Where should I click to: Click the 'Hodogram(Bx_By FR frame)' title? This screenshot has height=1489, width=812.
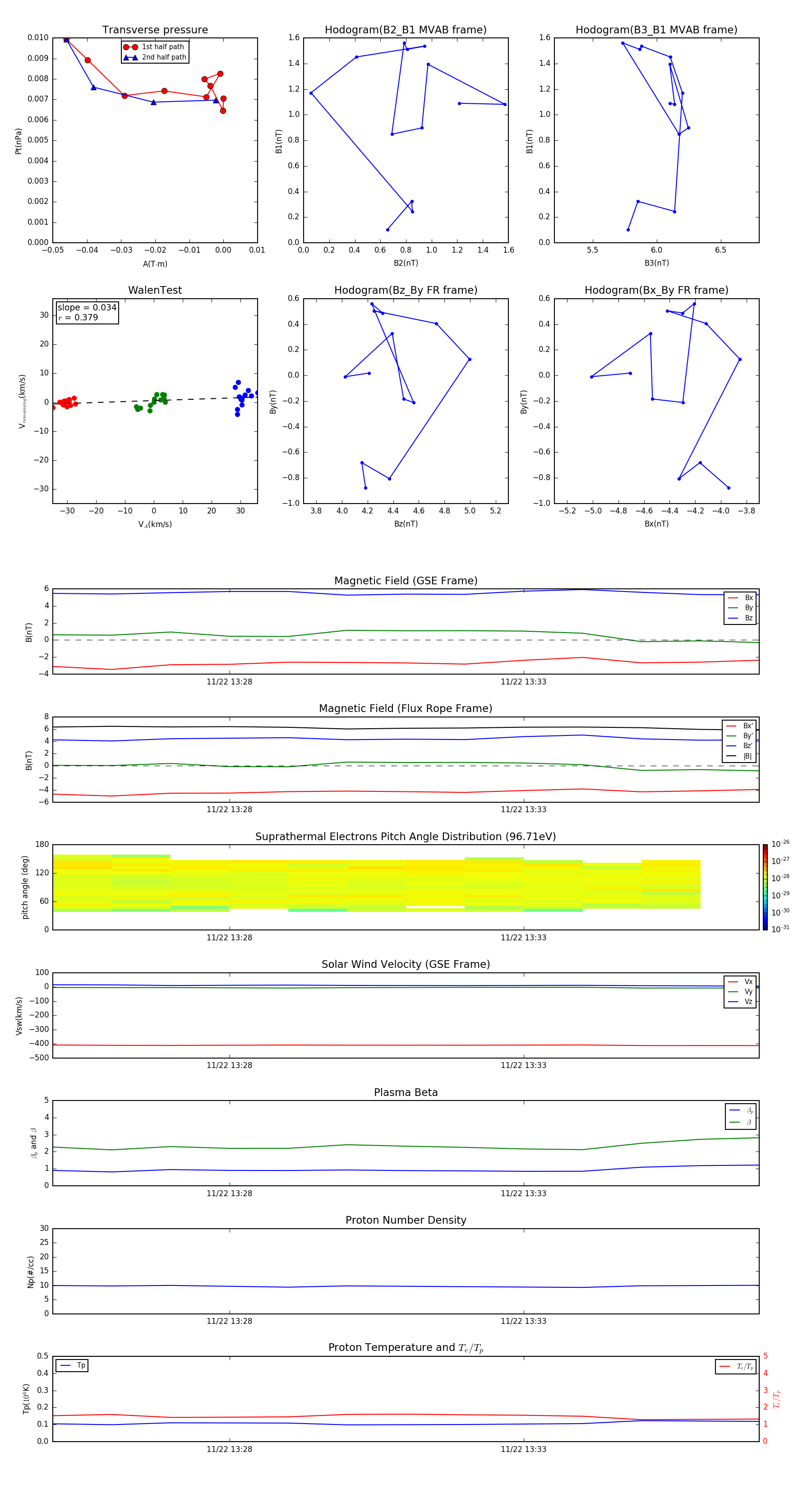pos(656,290)
